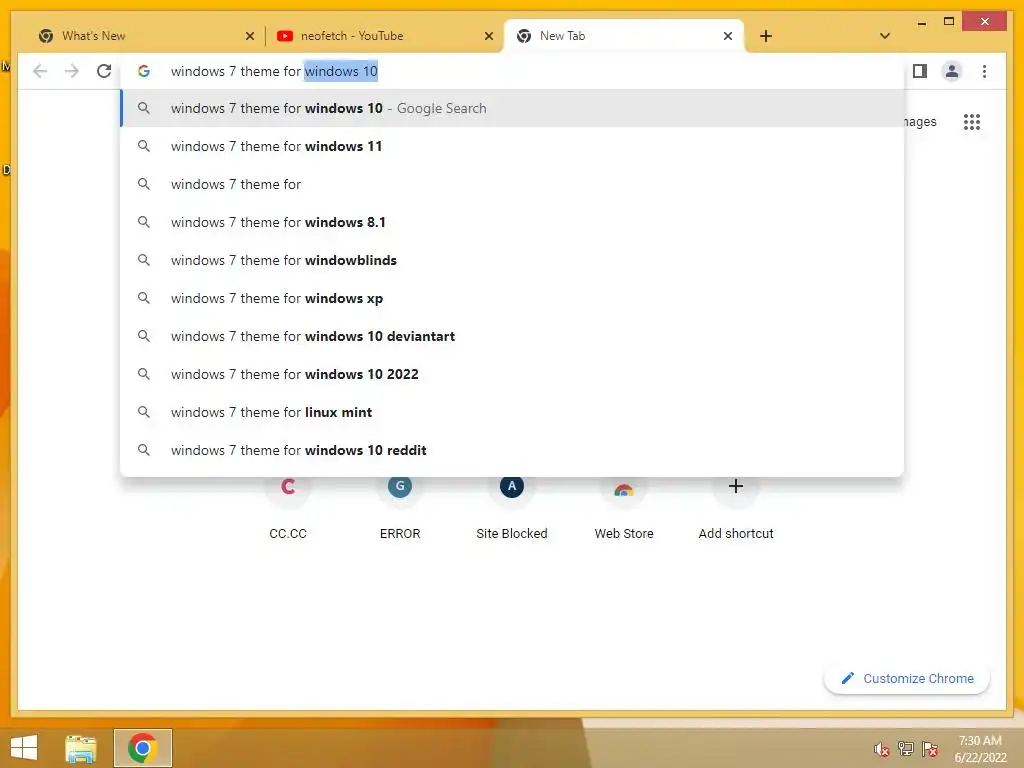Click the magnifier icon beside the windowblinds suggestion

click(144, 260)
